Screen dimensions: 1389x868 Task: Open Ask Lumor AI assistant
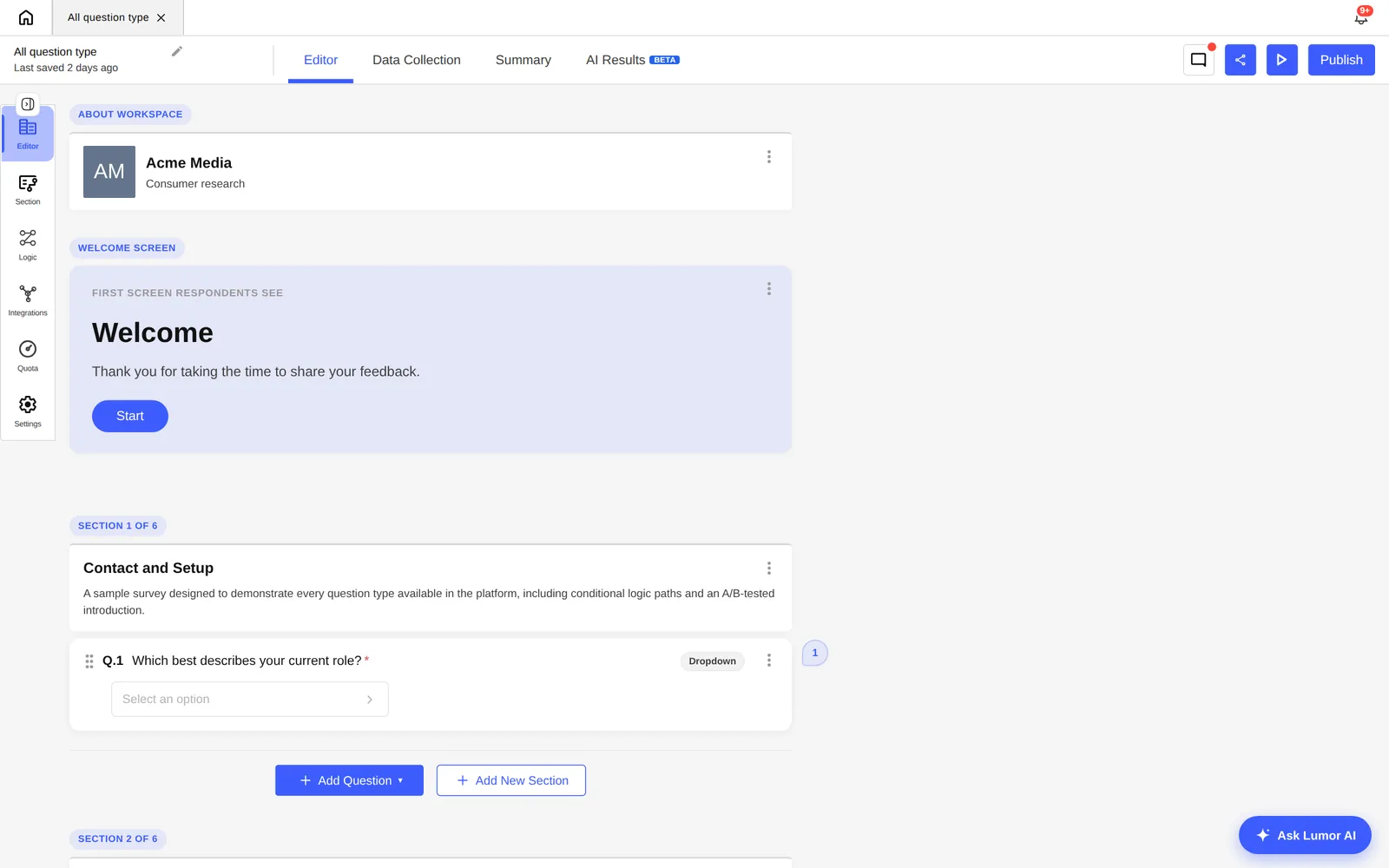pyautogui.click(x=1305, y=835)
